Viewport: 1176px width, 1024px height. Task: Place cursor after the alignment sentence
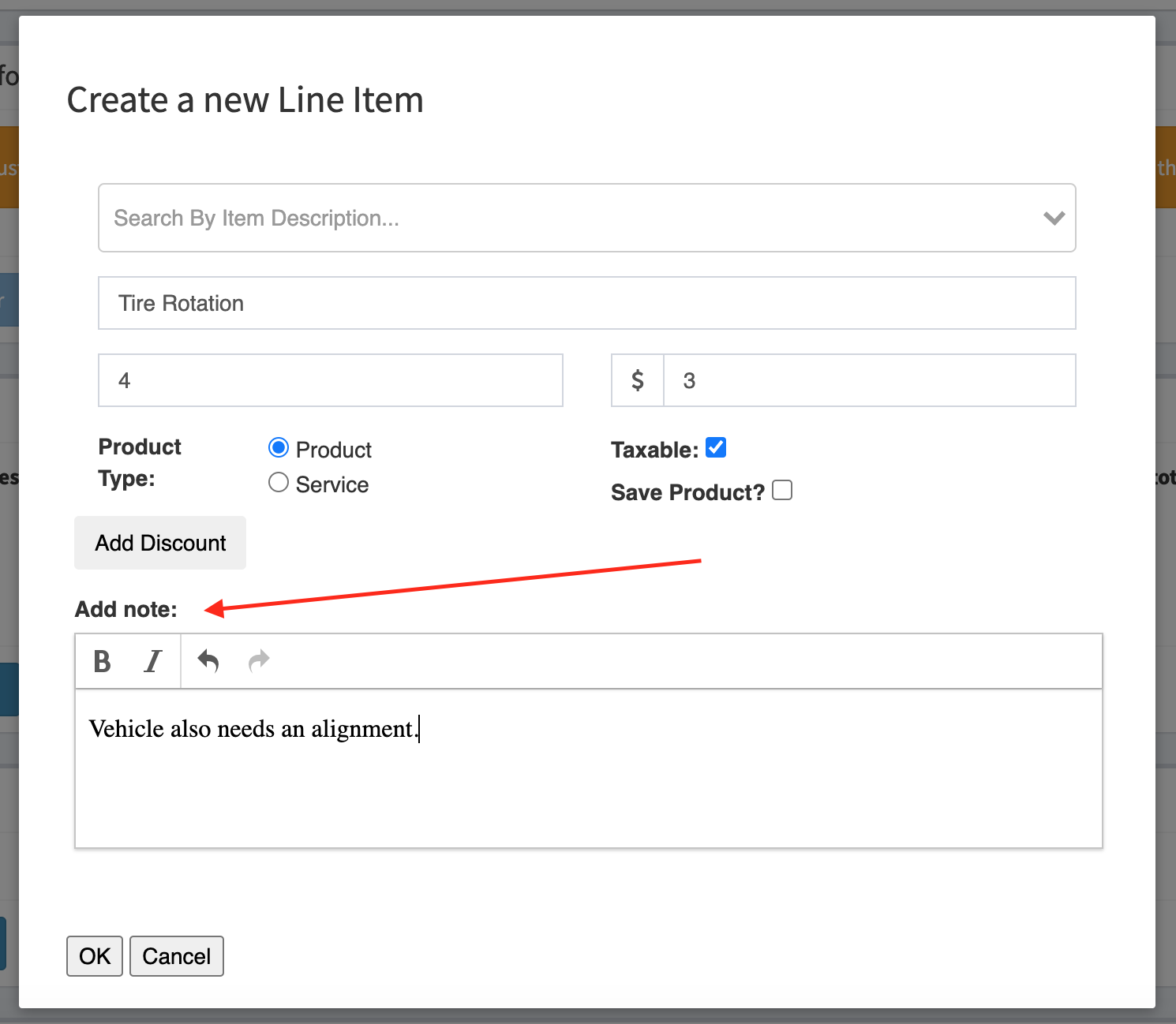420,728
